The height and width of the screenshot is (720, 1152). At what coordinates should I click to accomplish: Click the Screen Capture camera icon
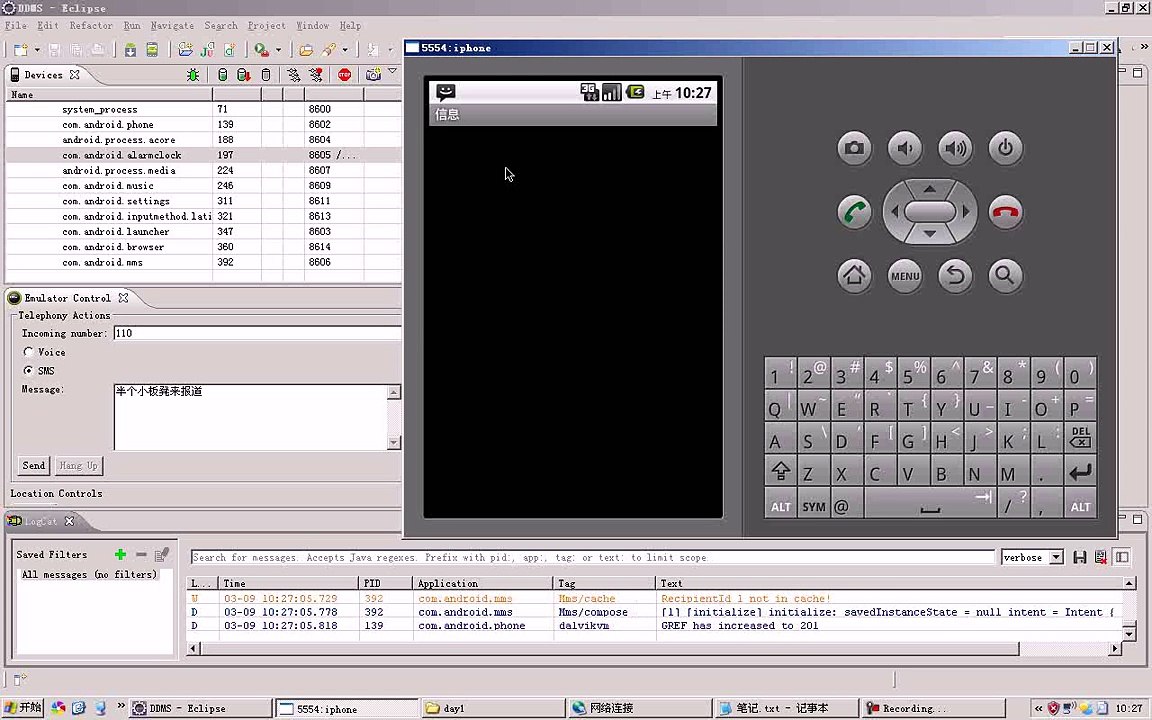[373, 75]
